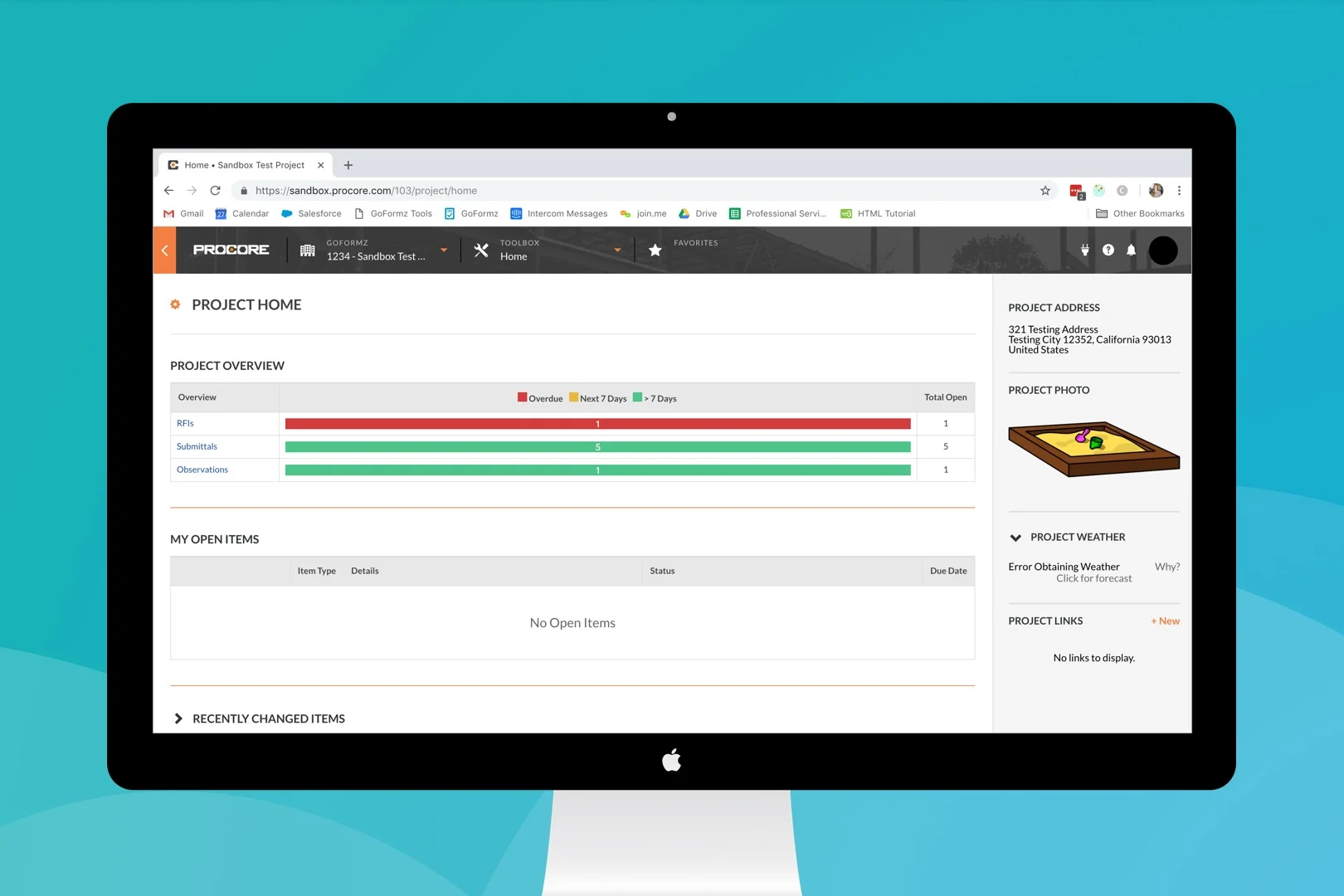Collapse the Project Weather section
The width and height of the screenshot is (1344, 896).
1015,537
